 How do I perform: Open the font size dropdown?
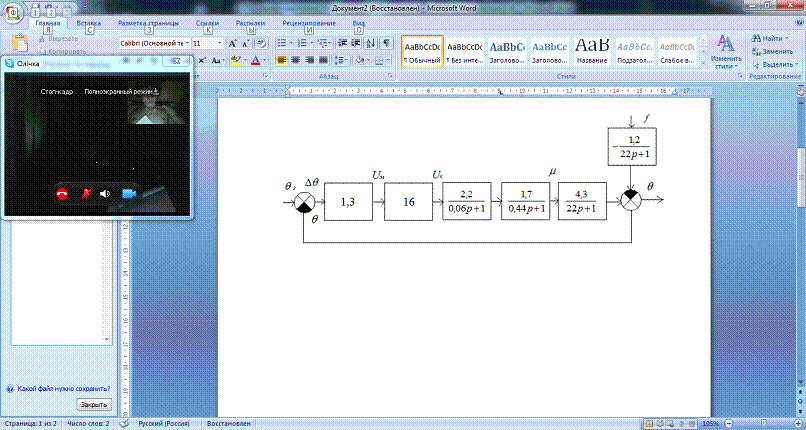pos(219,44)
